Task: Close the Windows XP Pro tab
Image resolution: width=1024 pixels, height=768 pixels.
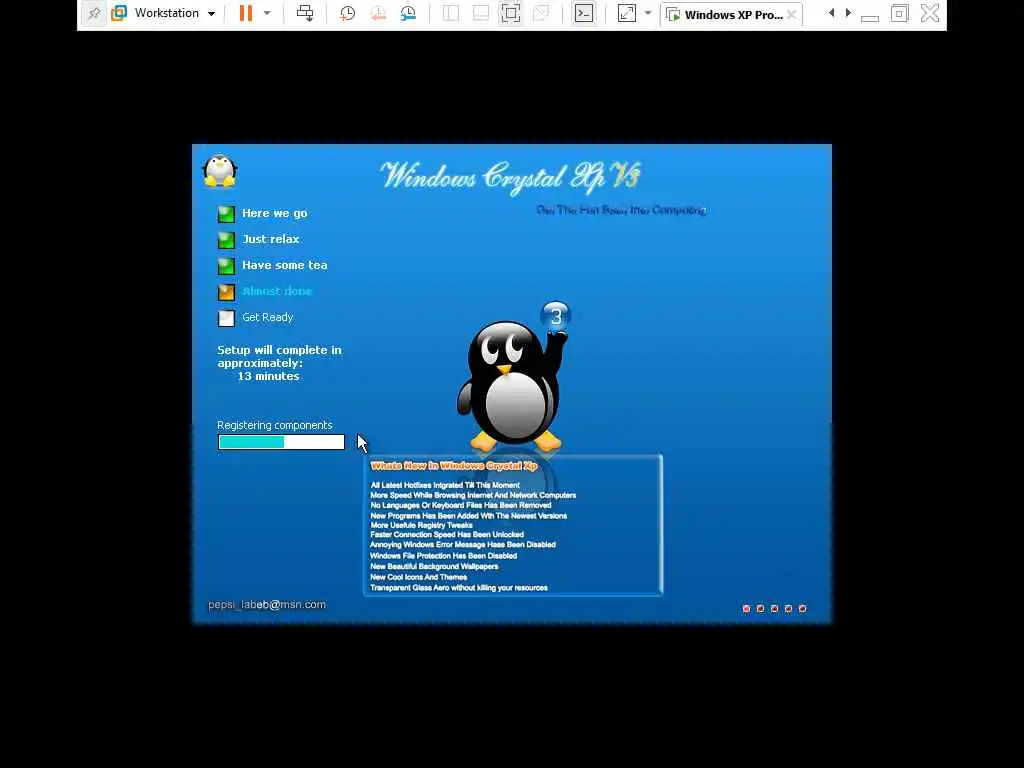Action: [x=792, y=14]
